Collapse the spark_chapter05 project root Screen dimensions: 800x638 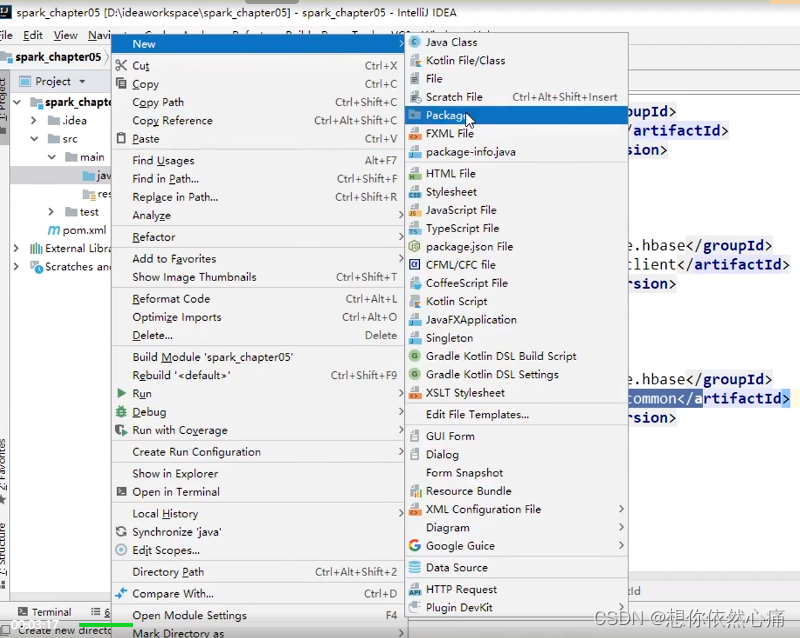pos(17,103)
